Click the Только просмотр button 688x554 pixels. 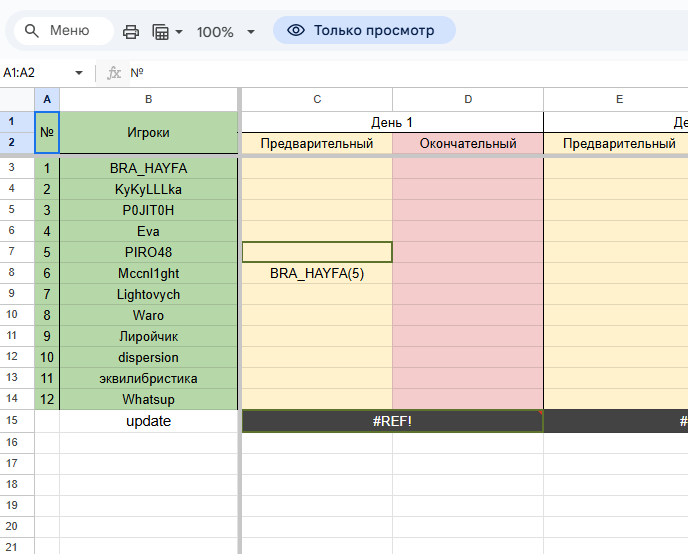[364, 30]
